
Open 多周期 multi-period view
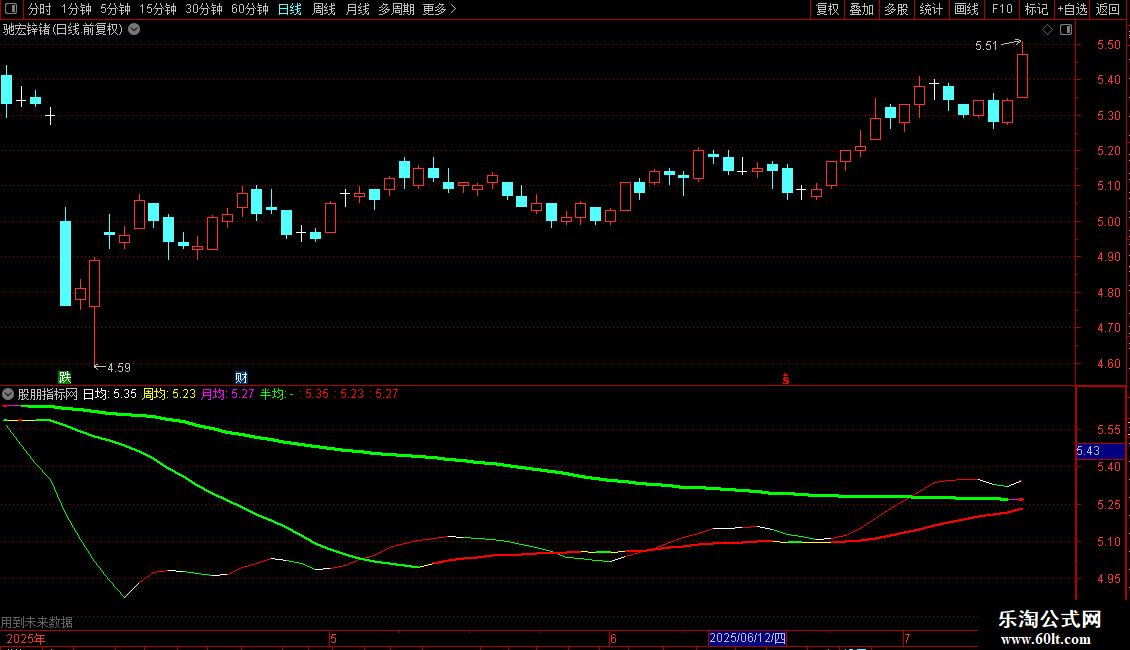click(396, 9)
